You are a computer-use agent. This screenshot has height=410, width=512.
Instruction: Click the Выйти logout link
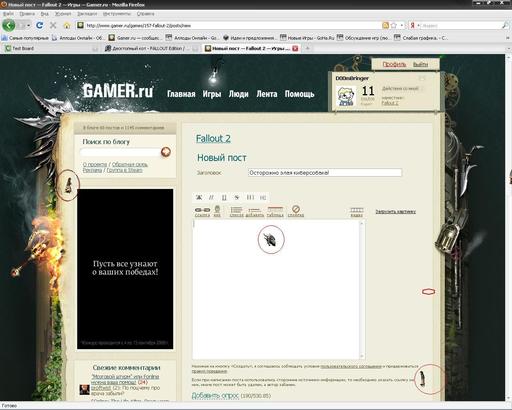(420, 64)
